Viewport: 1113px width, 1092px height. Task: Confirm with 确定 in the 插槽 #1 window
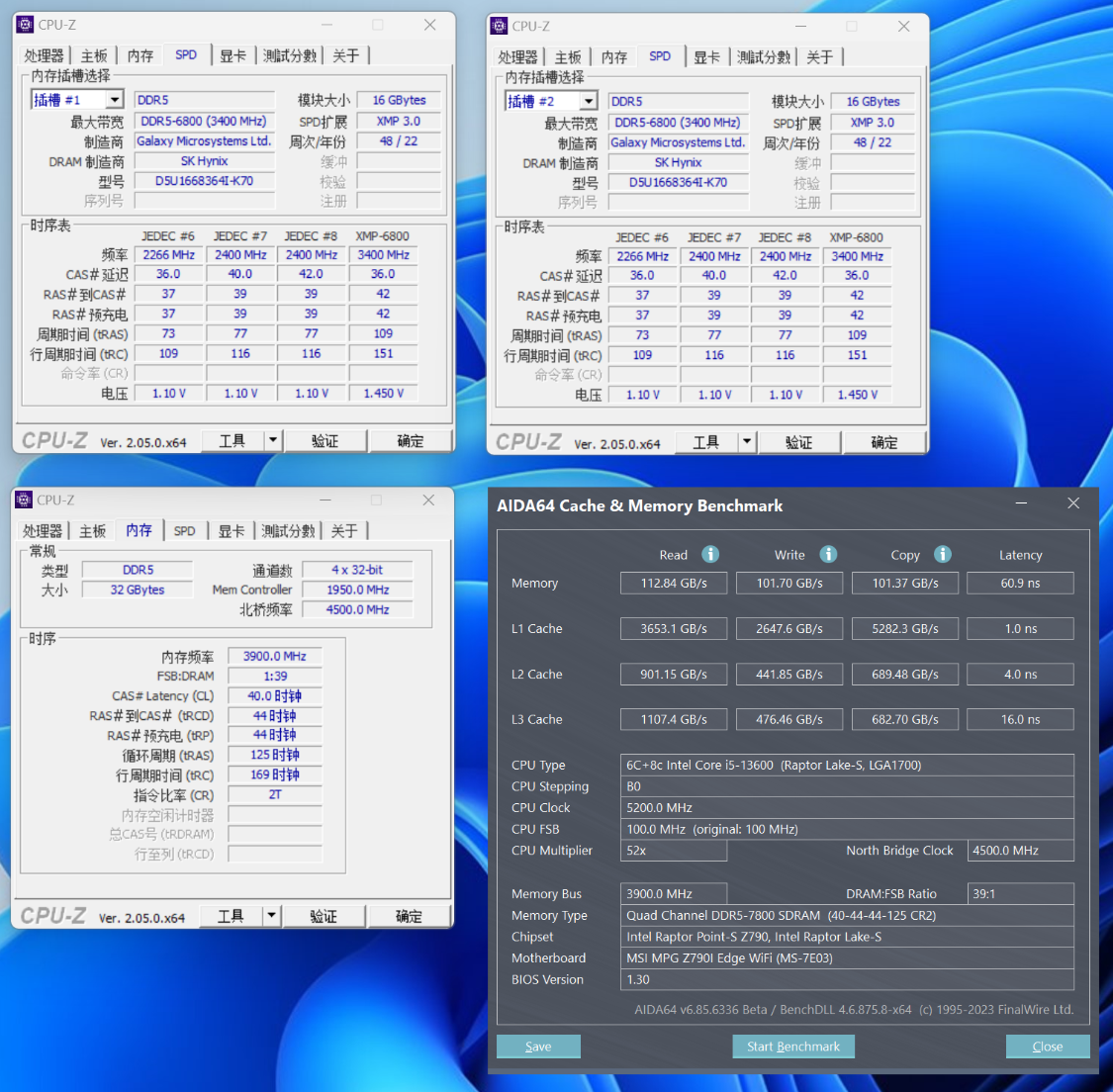(411, 440)
